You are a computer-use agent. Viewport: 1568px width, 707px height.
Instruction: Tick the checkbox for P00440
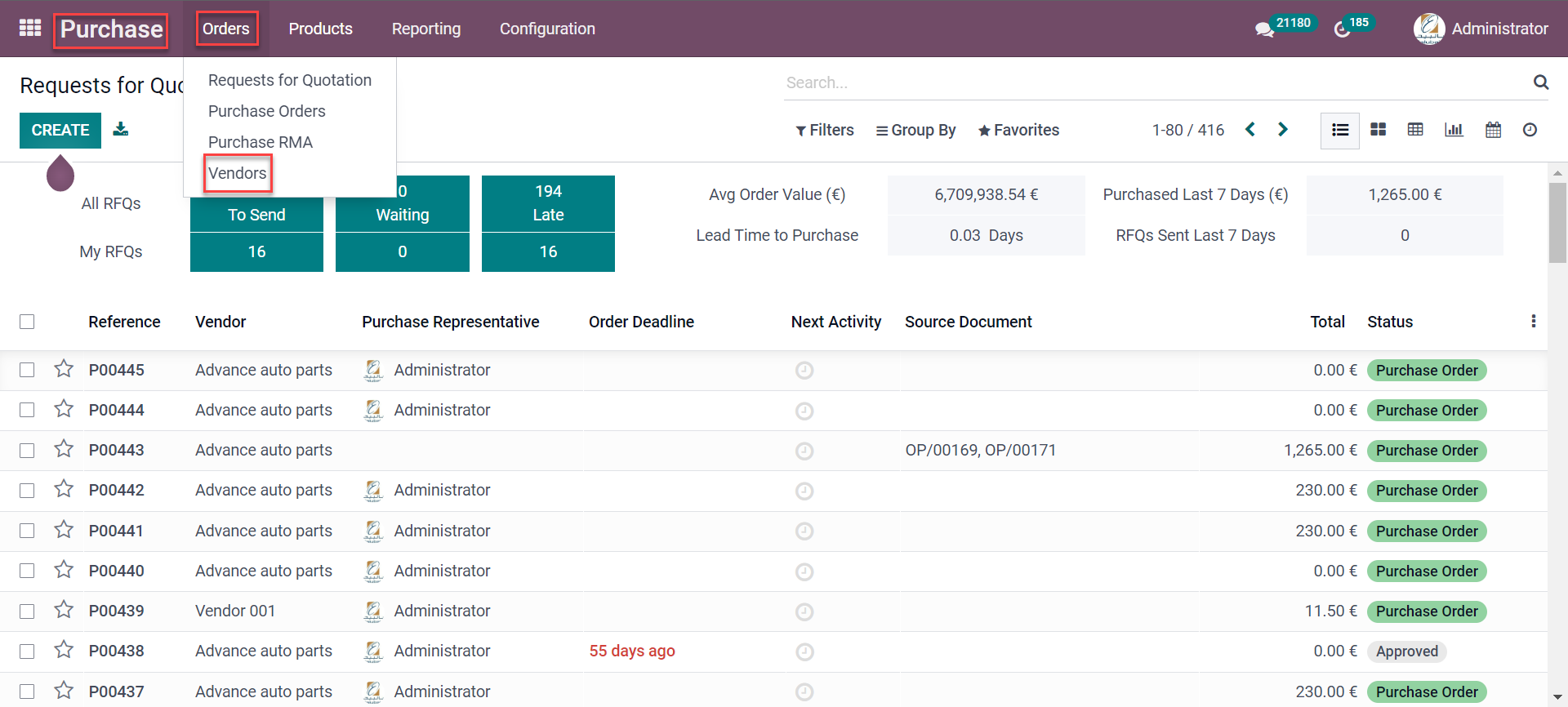click(x=27, y=571)
